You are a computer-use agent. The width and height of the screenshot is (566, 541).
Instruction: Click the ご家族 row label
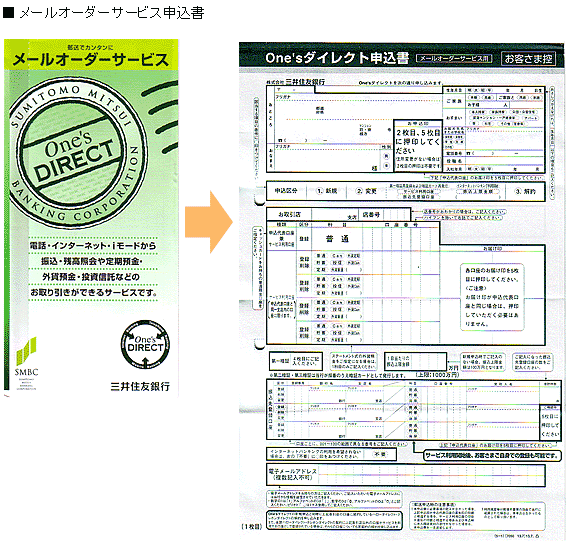click(454, 101)
